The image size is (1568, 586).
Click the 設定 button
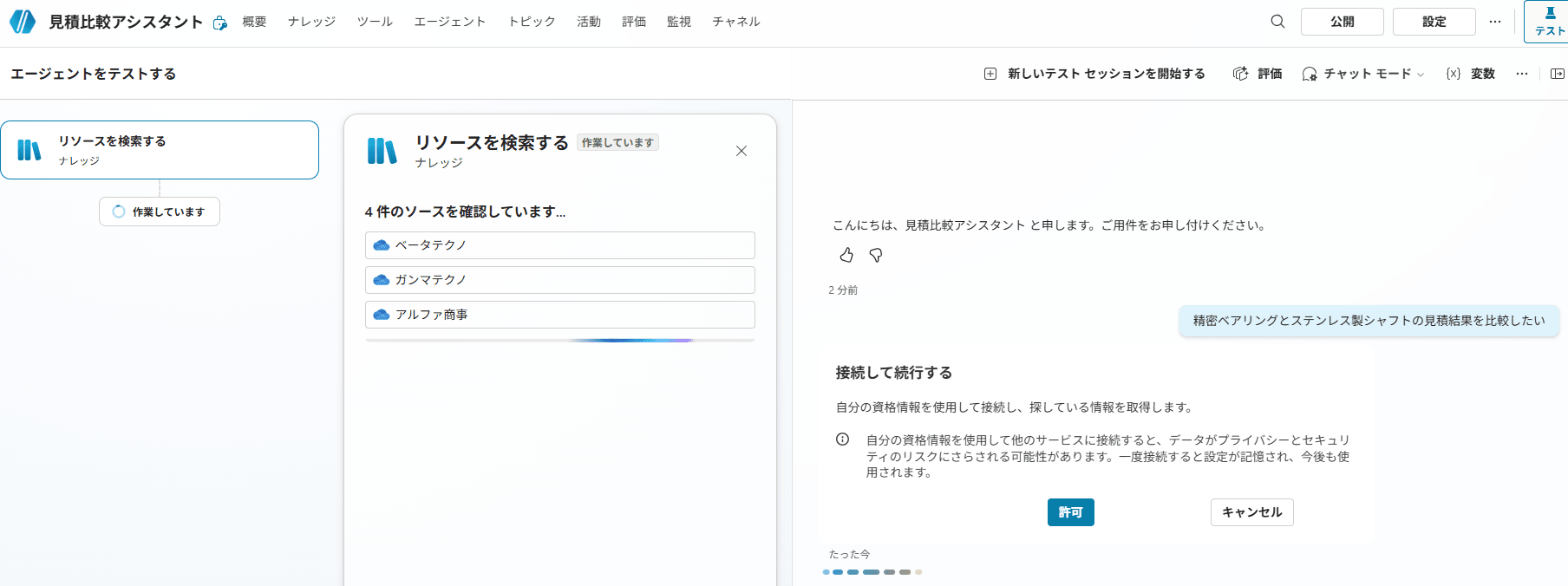click(1434, 22)
